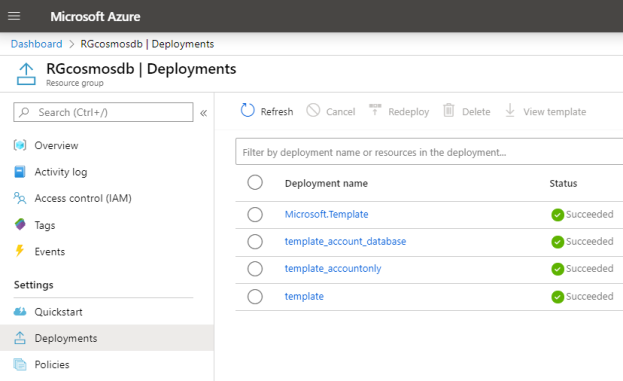623x381 pixels.
Task: Toggle the select-all deployments radio in header
Action: click(255, 182)
